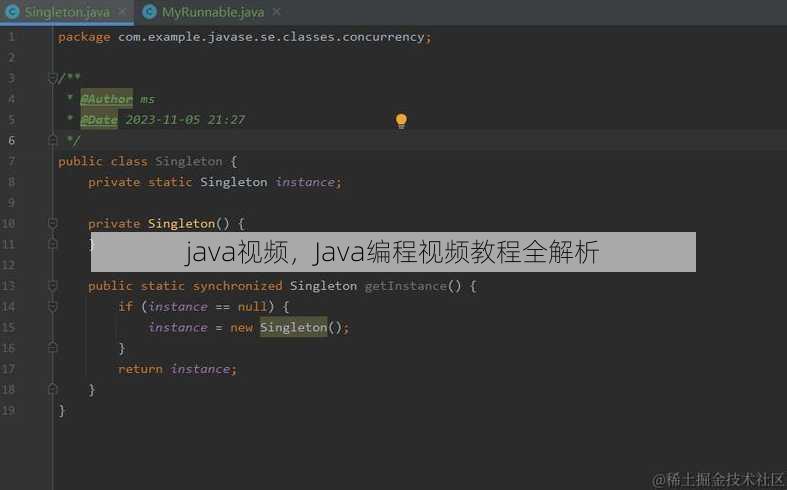The image size is (787, 490).
Task: Close the Singleton.java tab
Action: [x=122, y=11]
